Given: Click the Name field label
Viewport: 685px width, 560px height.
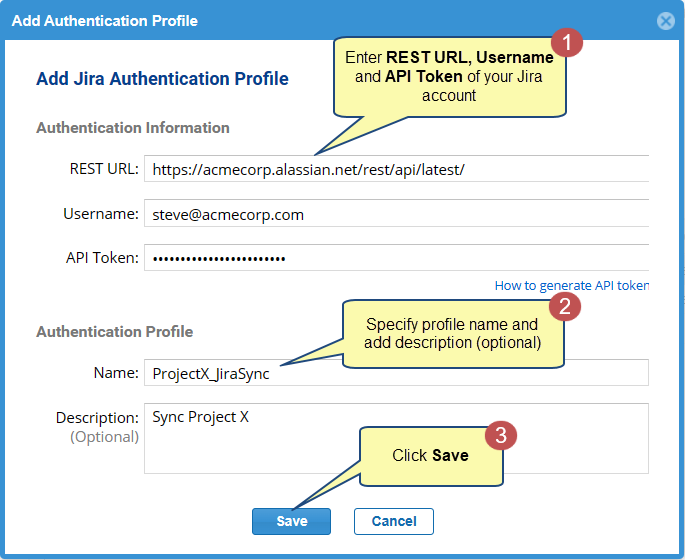Looking at the screenshot, I should (116, 373).
